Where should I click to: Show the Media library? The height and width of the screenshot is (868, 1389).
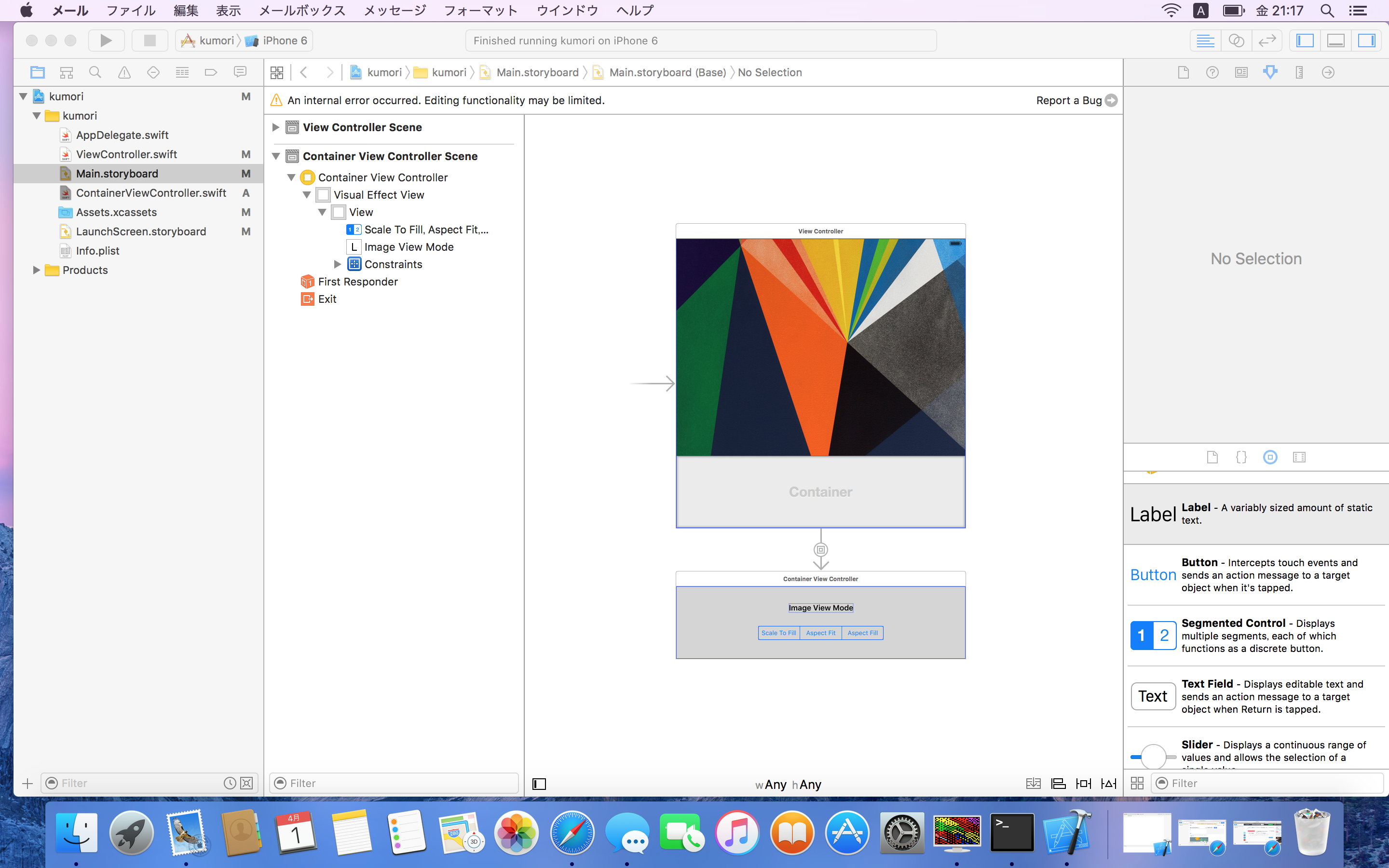click(x=1299, y=457)
